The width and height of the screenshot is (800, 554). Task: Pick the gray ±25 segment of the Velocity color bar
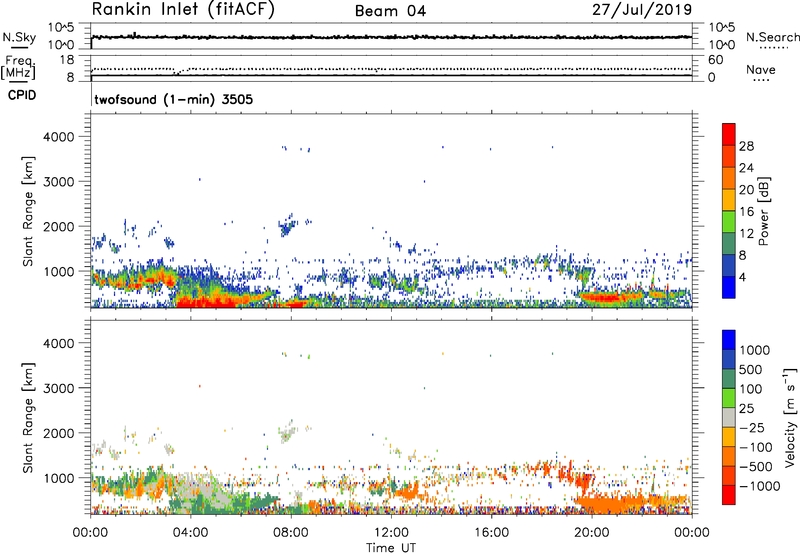click(729, 418)
